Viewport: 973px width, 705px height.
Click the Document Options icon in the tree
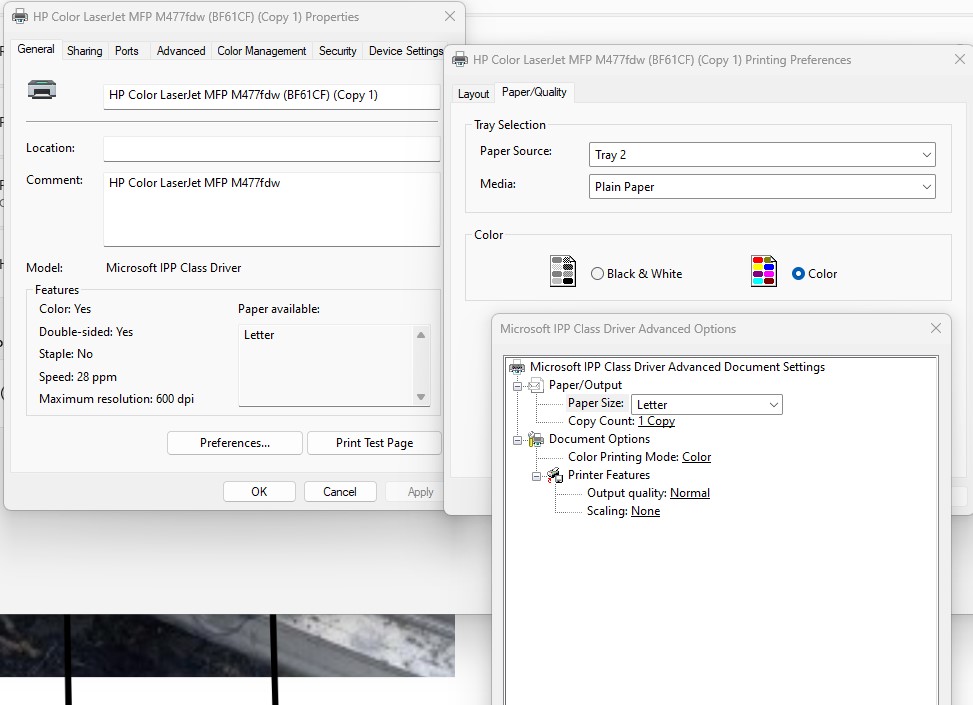[536, 438]
